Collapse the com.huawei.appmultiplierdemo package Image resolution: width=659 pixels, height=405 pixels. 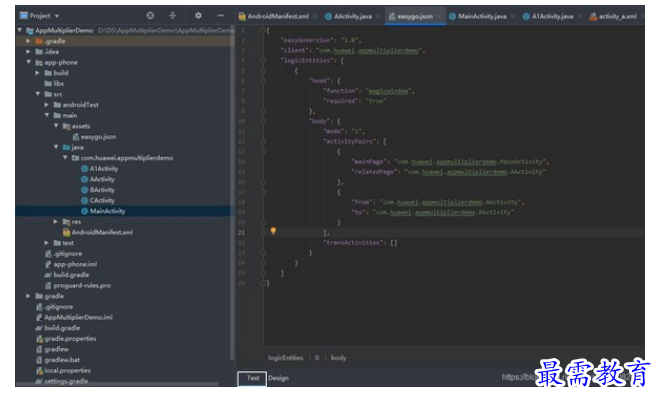click(x=65, y=158)
